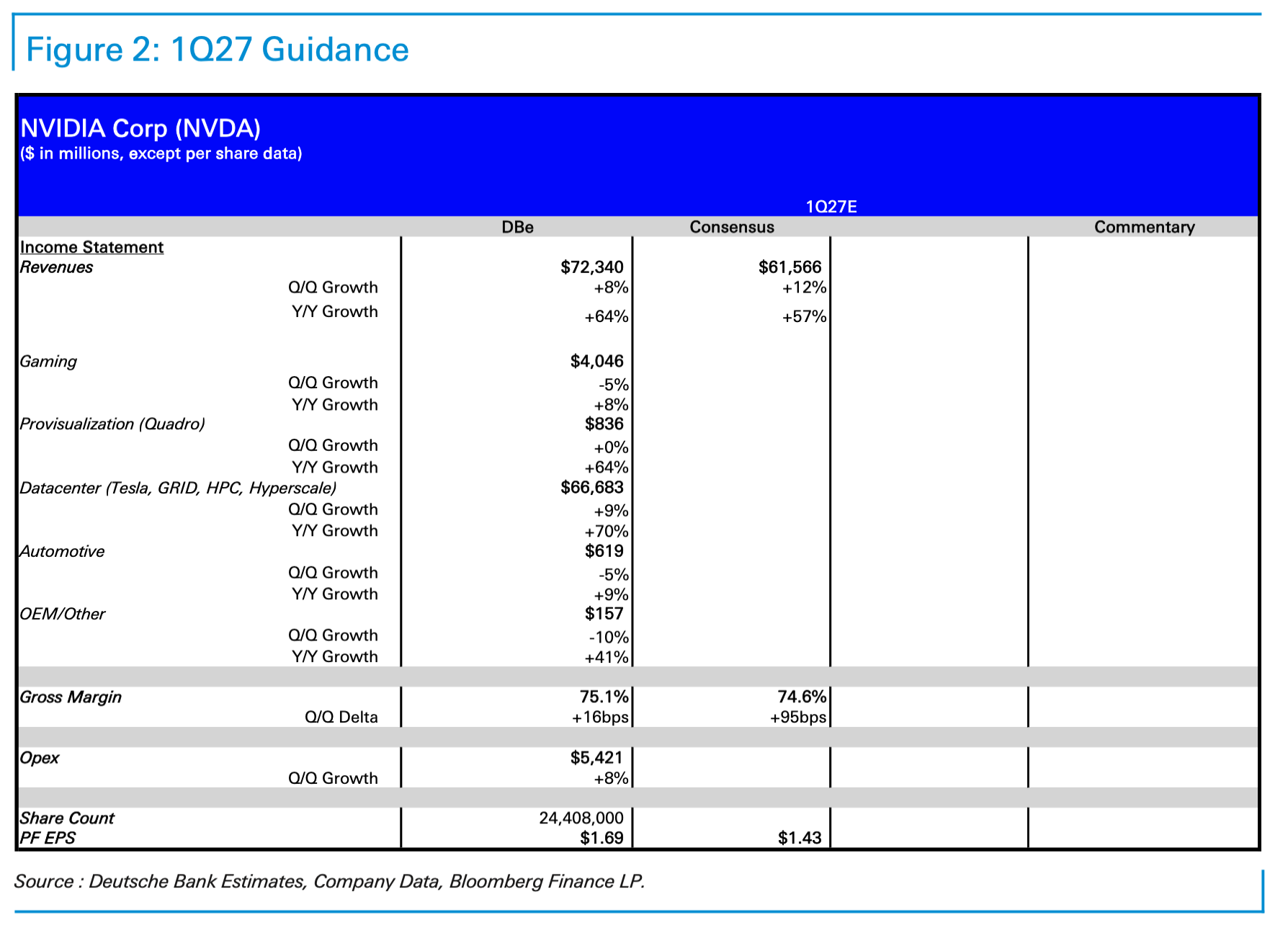The width and height of the screenshot is (1288, 925).
Task: Click the Gross Margin DBe value 75.1%
Action: [x=604, y=697]
